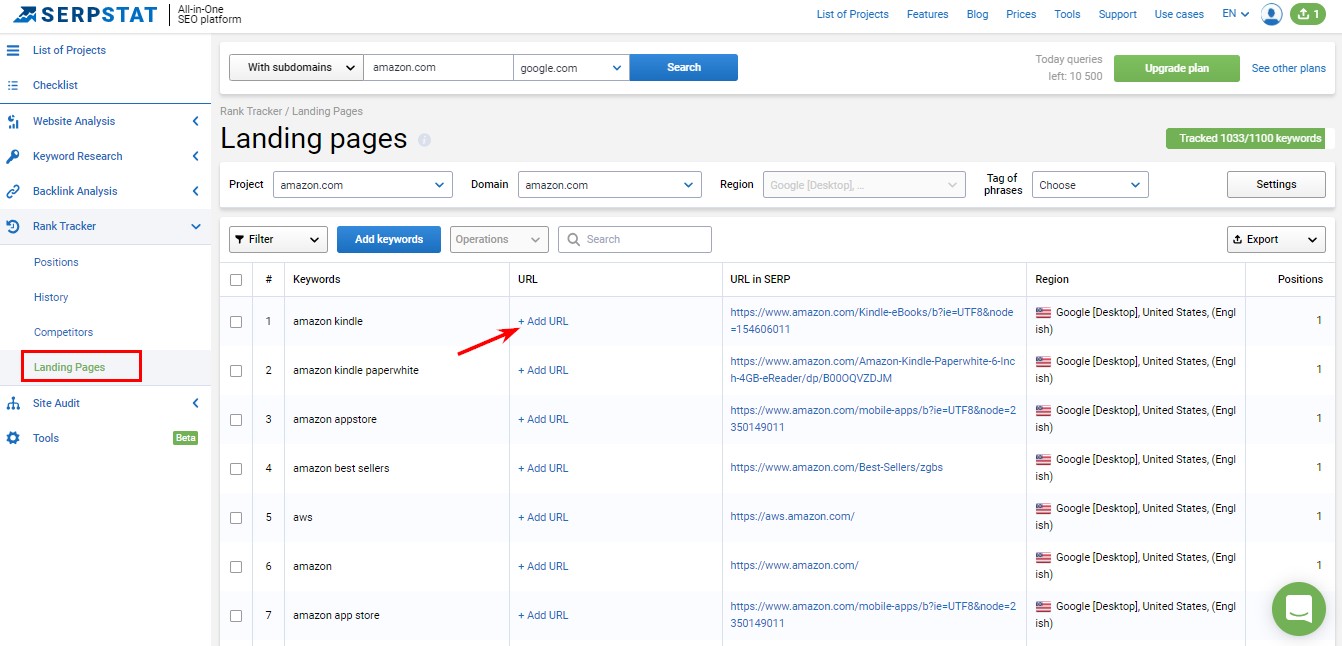Open the Best-Sellers/zgbs SERP URL
The height and width of the screenshot is (646, 1342).
(836, 467)
